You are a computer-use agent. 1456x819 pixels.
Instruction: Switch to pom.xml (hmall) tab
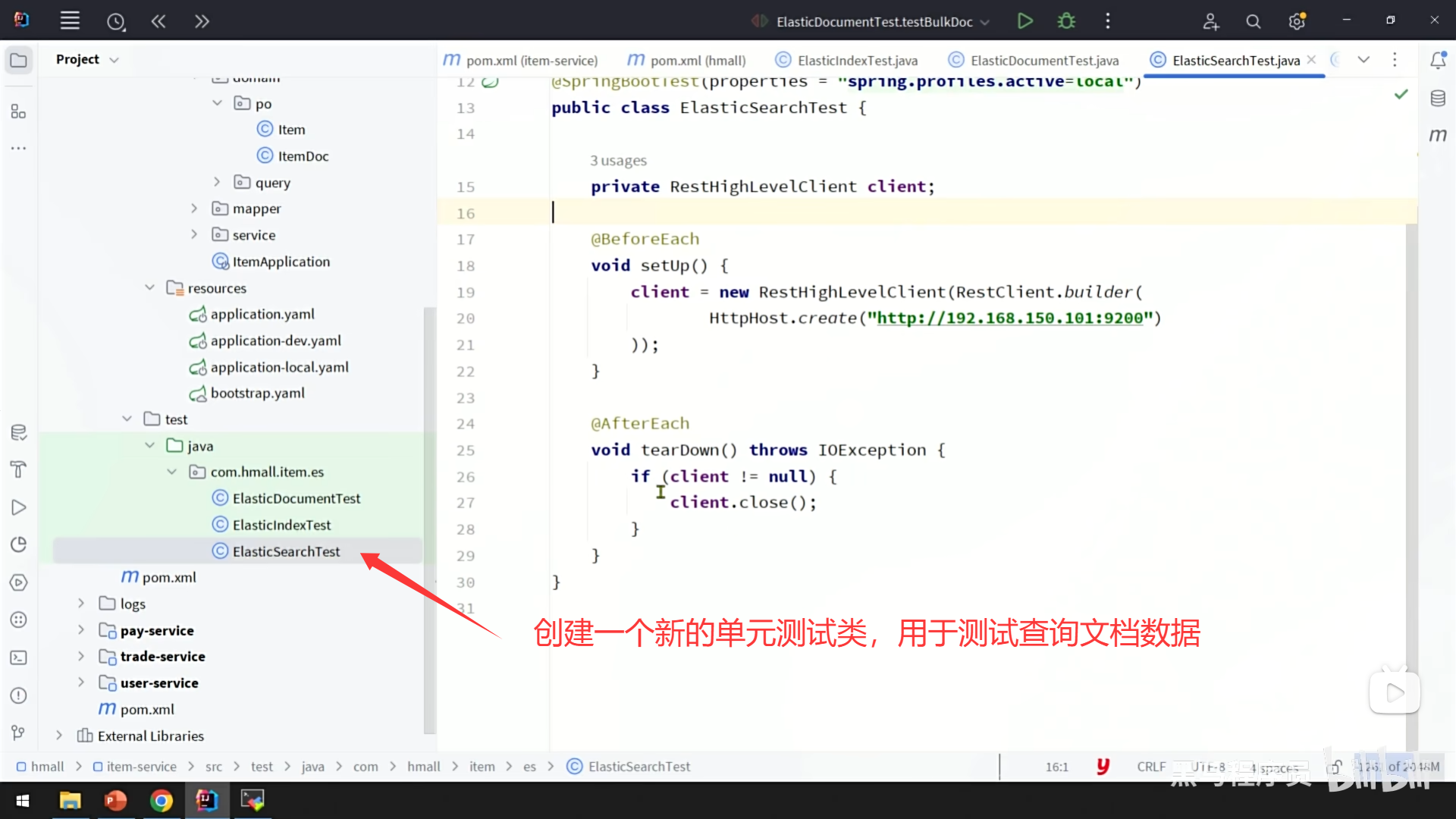click(x=698, y=61)
